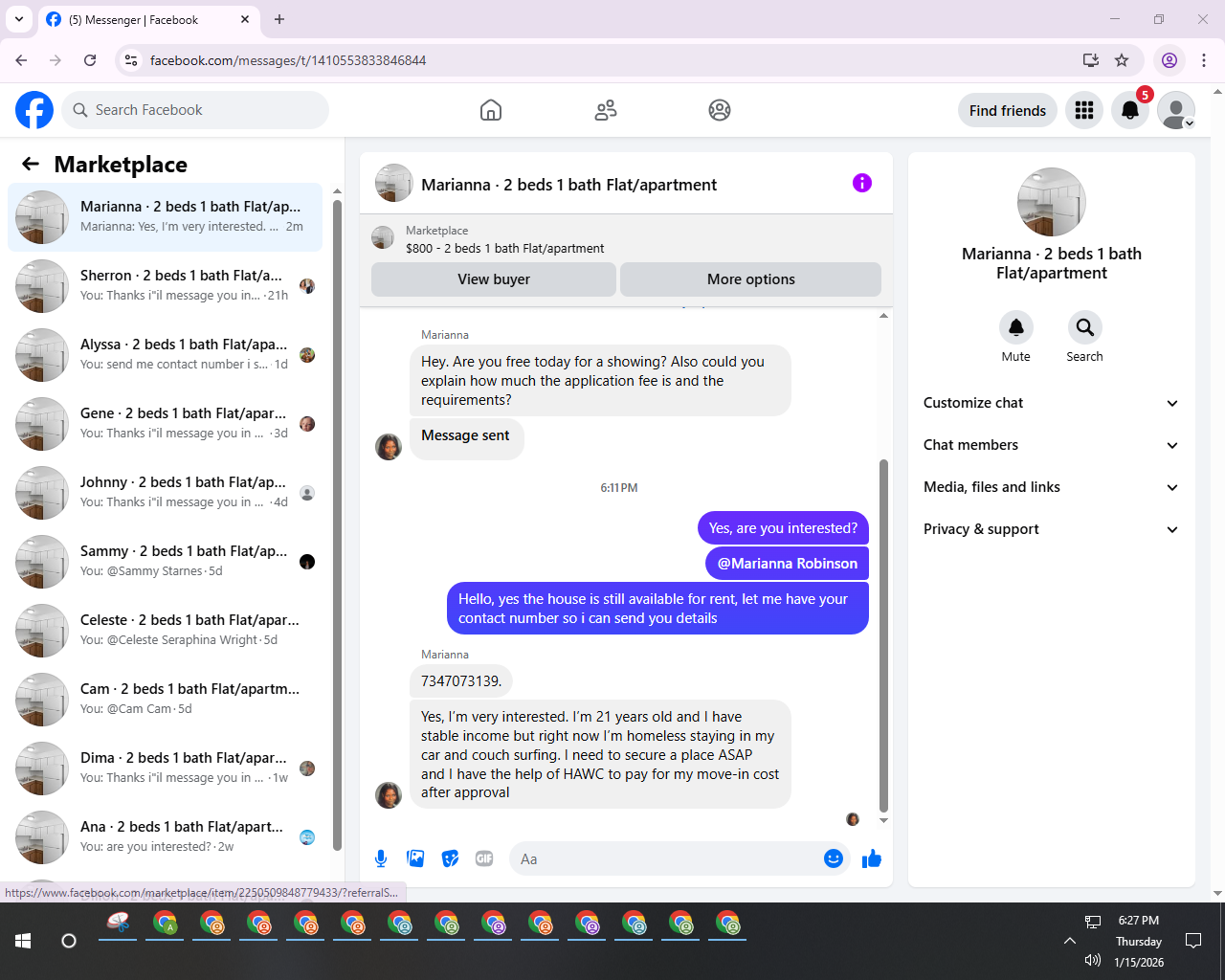Reload the page in Chrome

pos(90,60)
